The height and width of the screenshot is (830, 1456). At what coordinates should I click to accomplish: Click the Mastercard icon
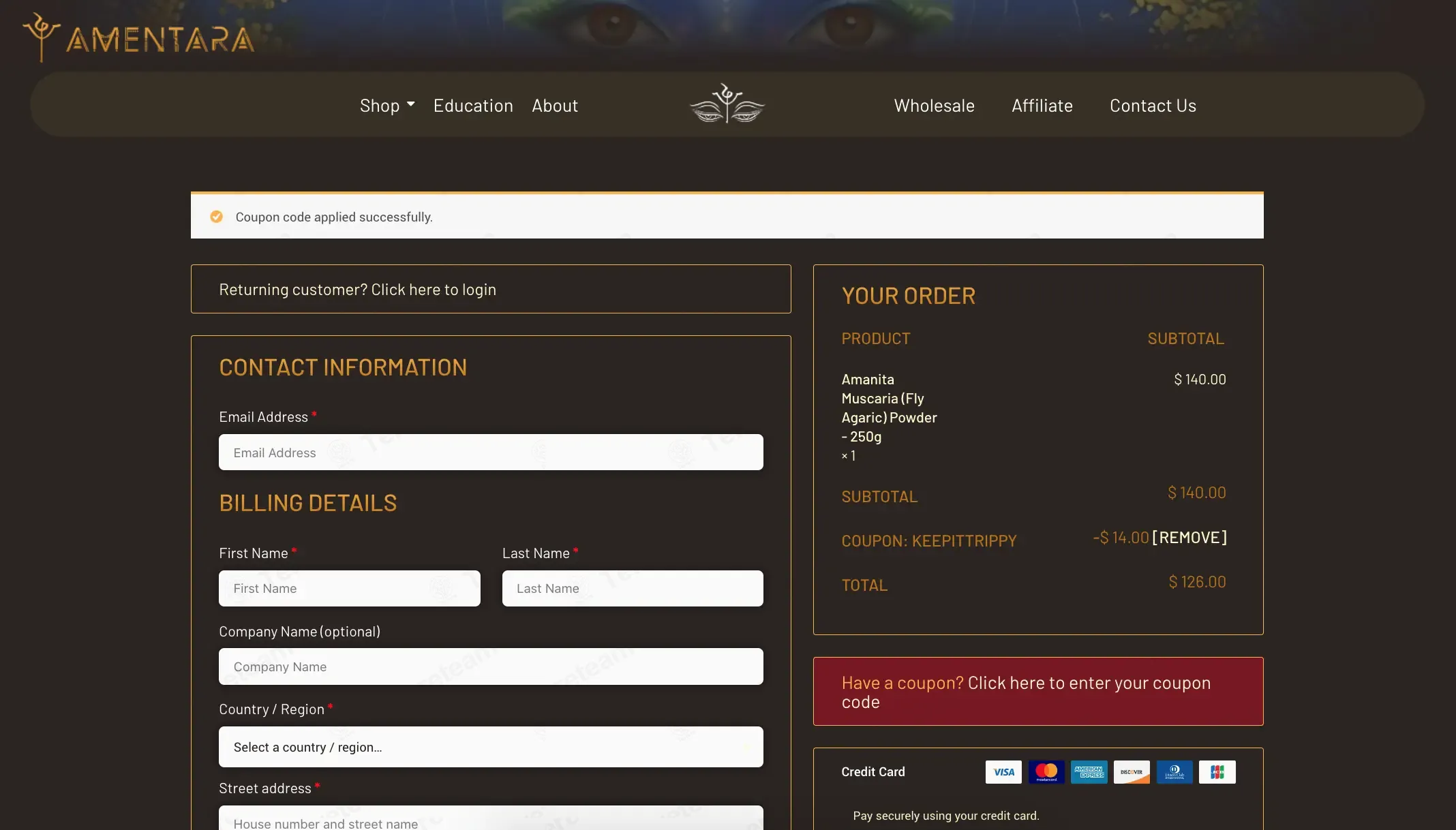(1046, 772)
